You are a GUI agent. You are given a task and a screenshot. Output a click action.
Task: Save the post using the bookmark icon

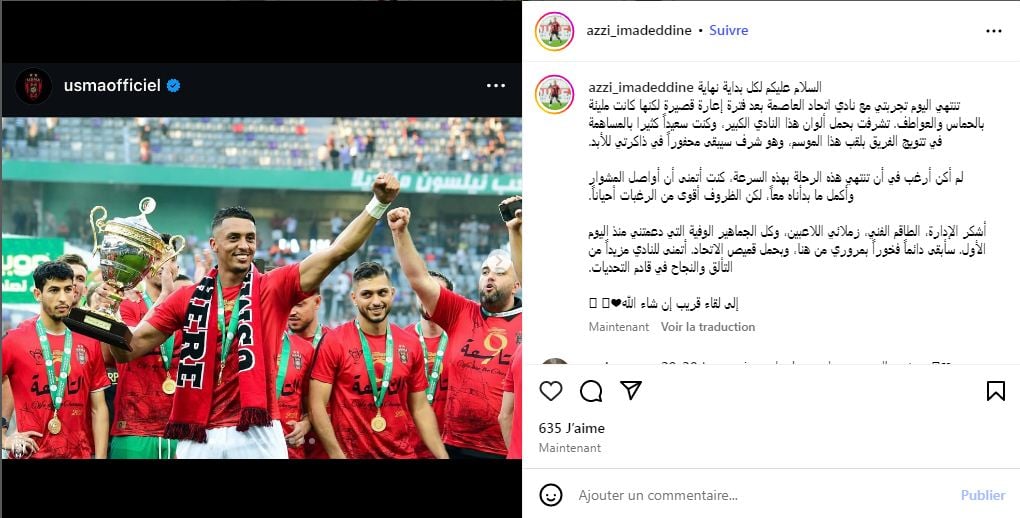click(x=995, y=390)
